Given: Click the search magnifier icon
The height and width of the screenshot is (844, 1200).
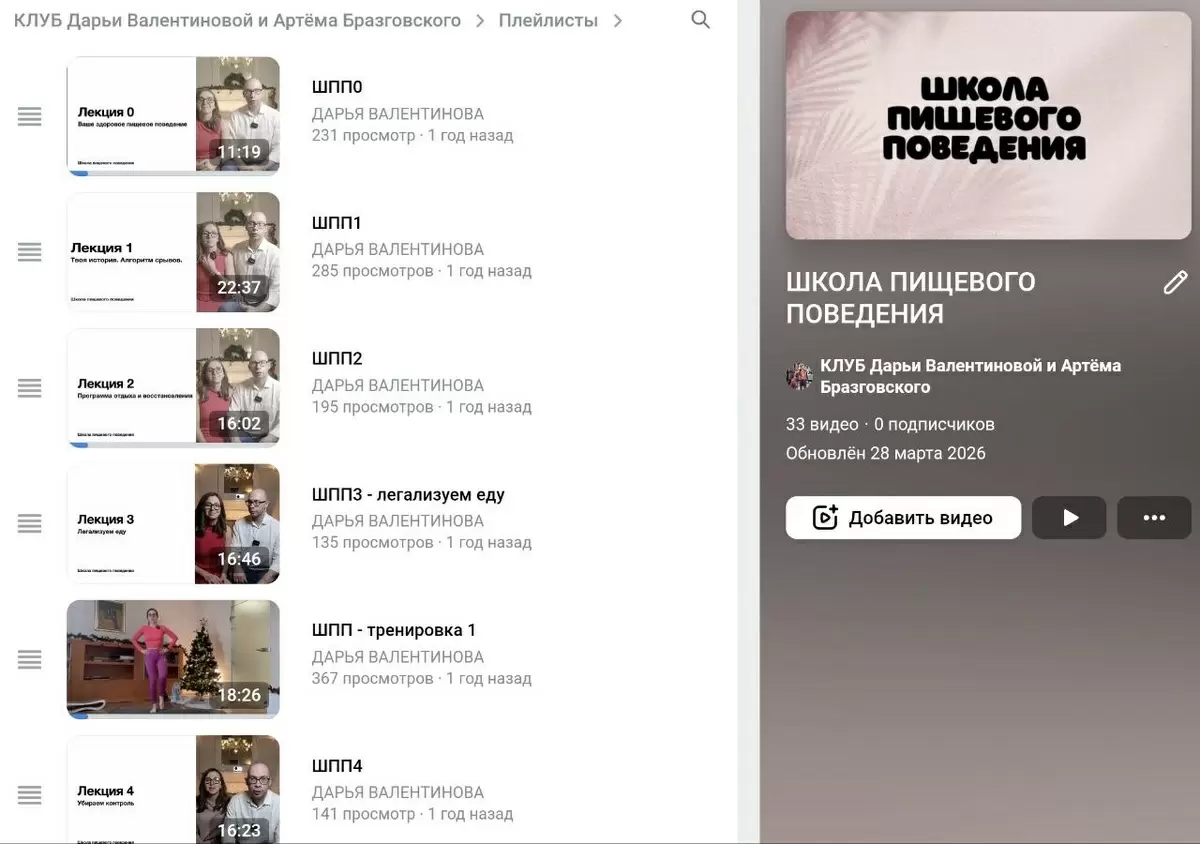Looking at the screenshot, I should pyautogui.click(x=700, y=20).
